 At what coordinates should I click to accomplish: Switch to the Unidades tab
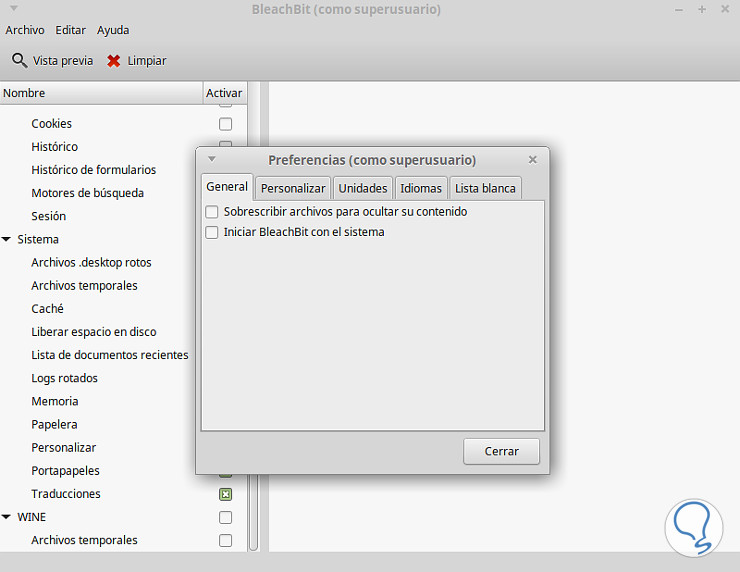(363, 188)
